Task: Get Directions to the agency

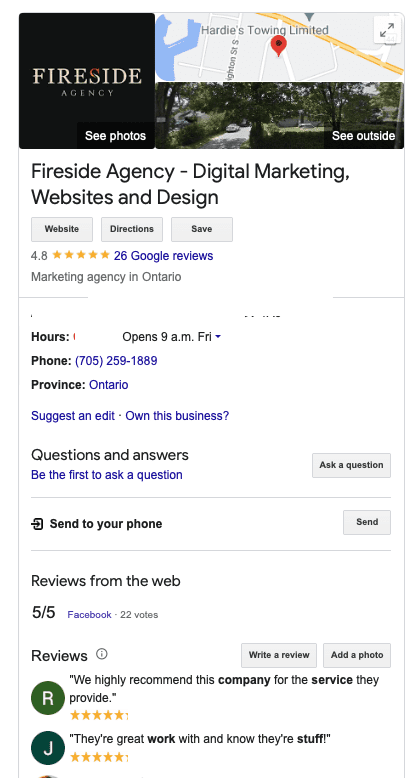Action: 132,229
